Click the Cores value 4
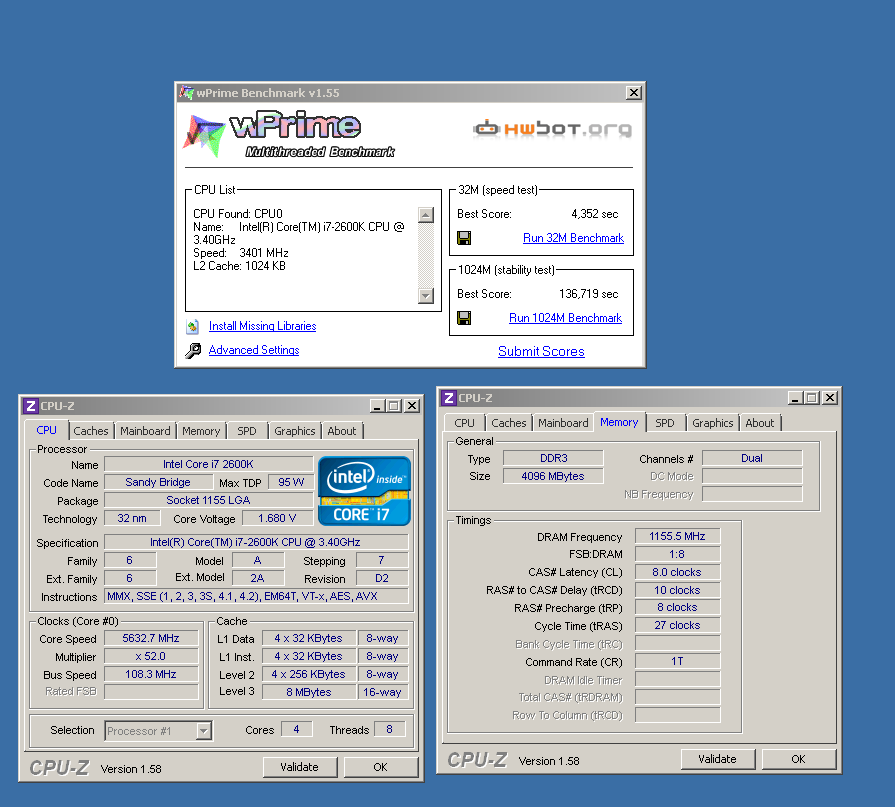The image size is (895, 807). 297,729
